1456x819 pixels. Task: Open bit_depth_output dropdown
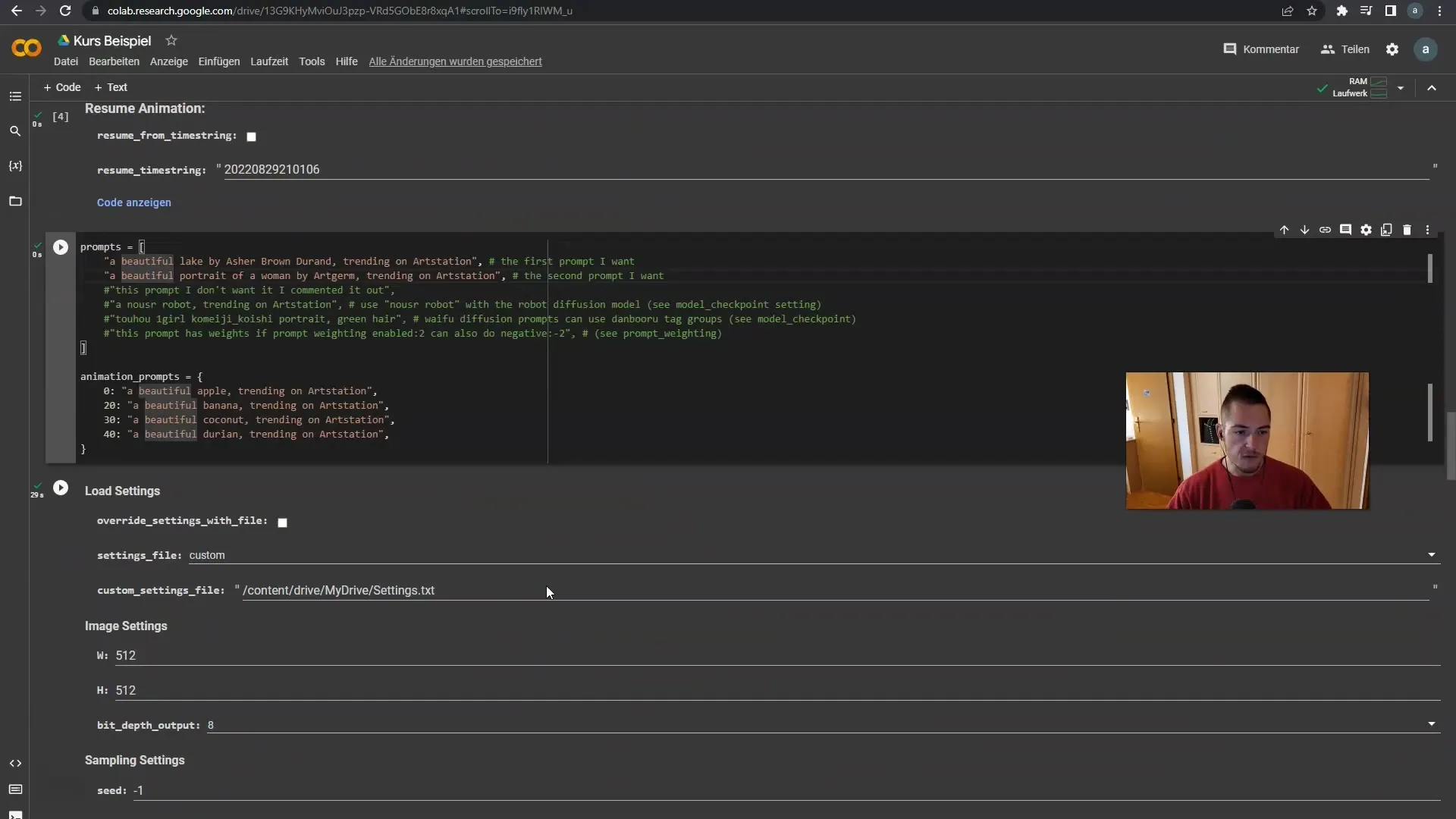tap(823, 725)
